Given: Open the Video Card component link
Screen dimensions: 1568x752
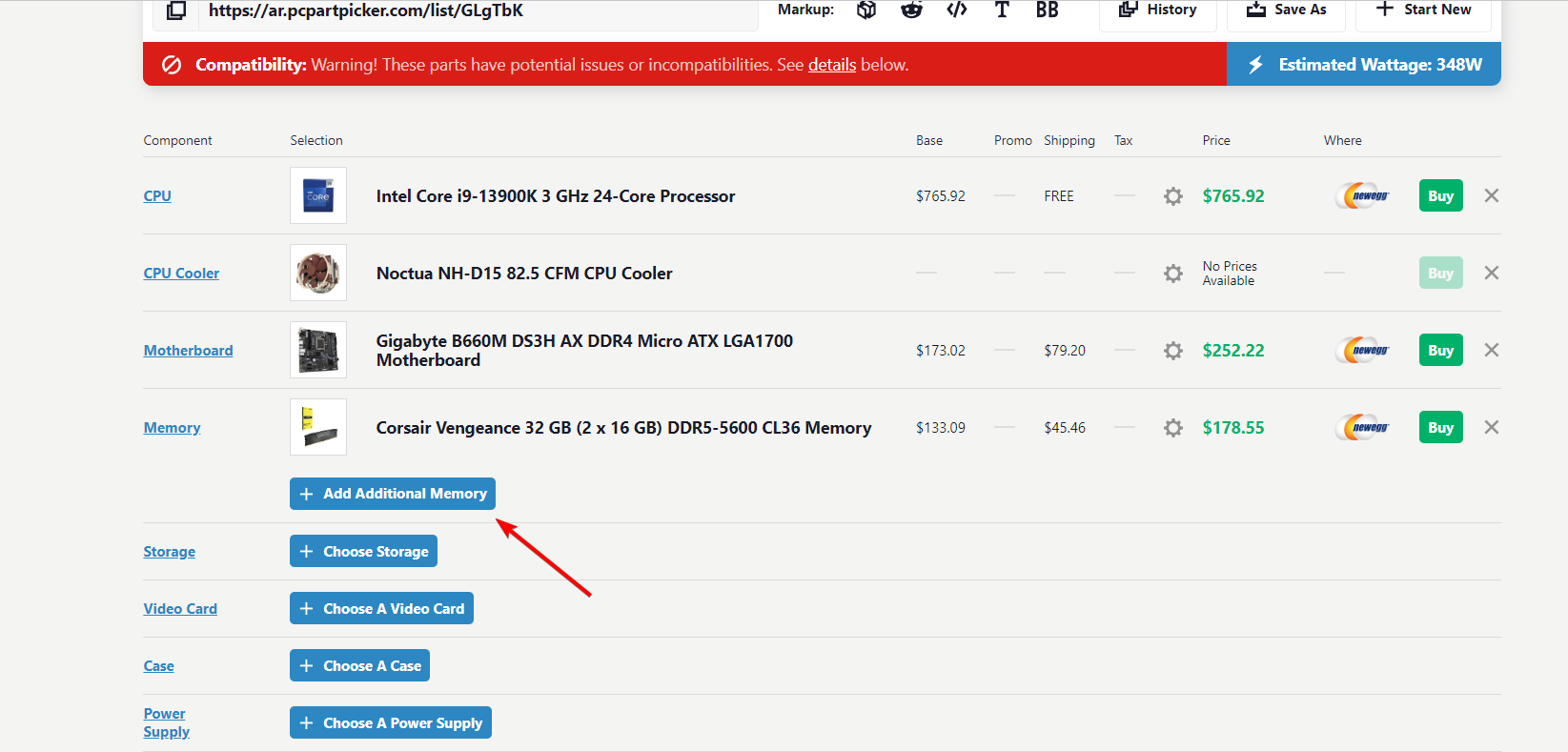Looking at the screenshot, I should click(180, 609).
